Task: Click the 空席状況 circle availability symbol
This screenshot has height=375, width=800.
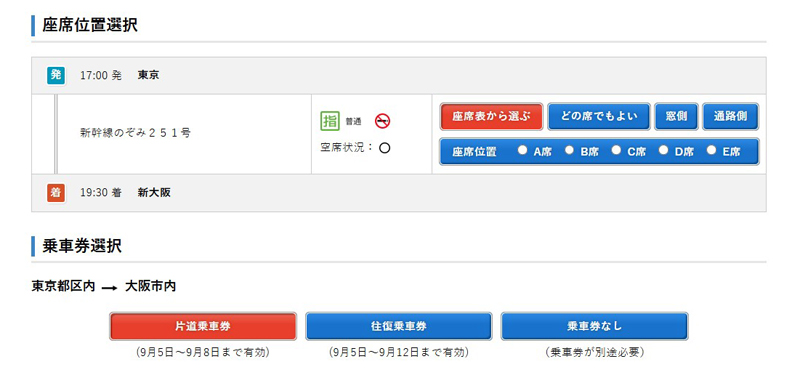Action: pos(385,148)
